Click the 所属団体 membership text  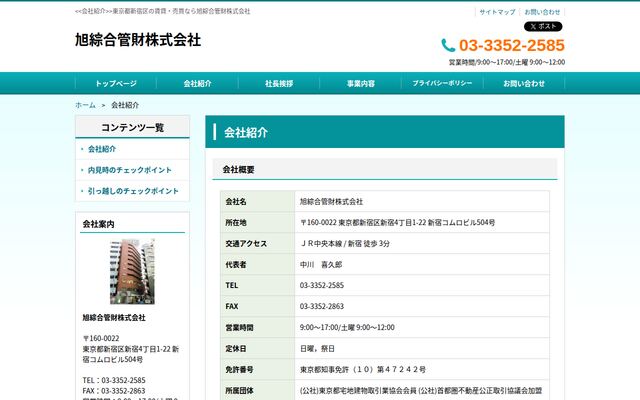coord(421,391)
